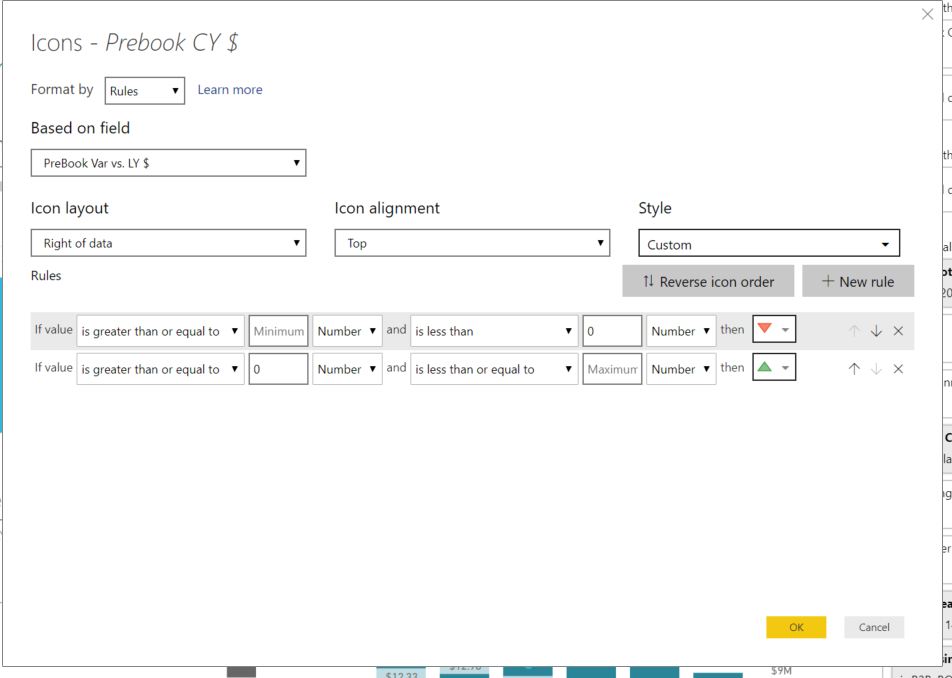Screen dimensions: 952x678
Task: Open the Format by Rules dropdown
Action: pos(144,90)
